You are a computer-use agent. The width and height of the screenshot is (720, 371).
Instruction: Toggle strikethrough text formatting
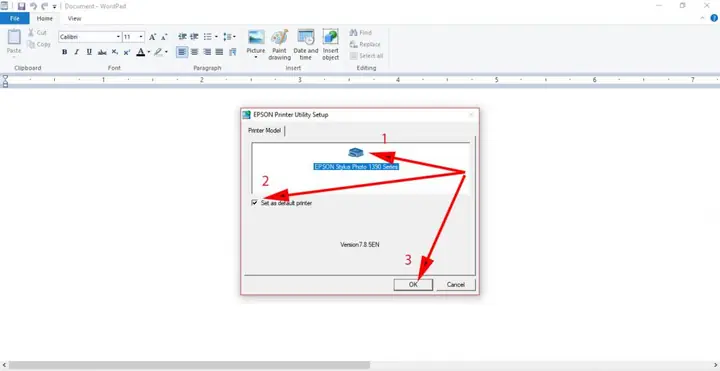(102, 52)
